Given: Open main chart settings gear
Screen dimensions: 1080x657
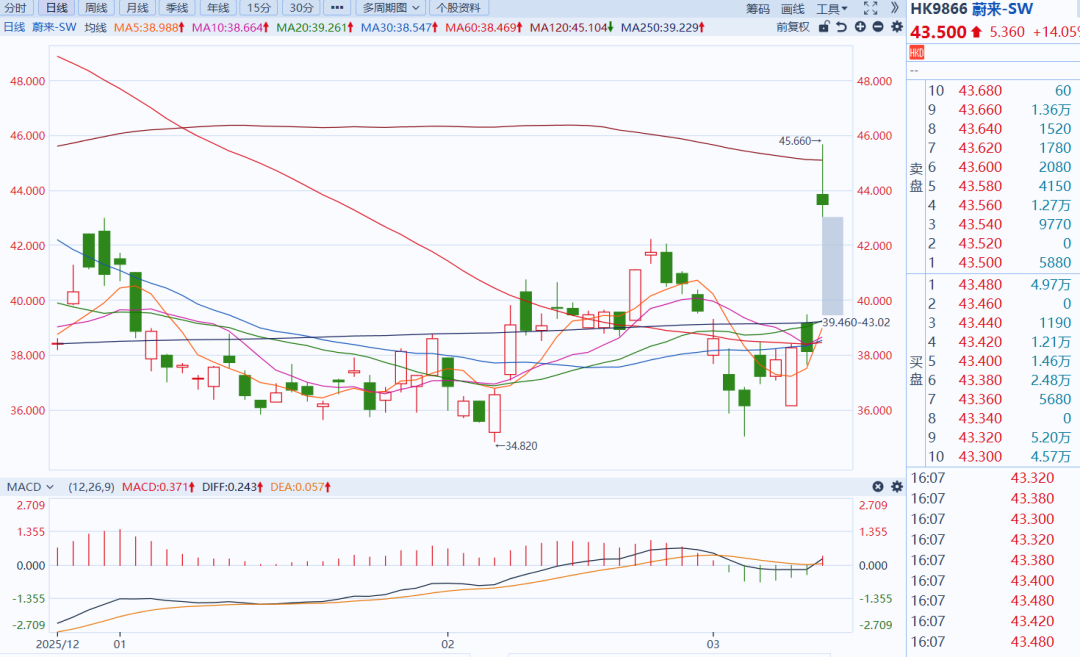Looking at the screenshot, I should tap(896, 27).
